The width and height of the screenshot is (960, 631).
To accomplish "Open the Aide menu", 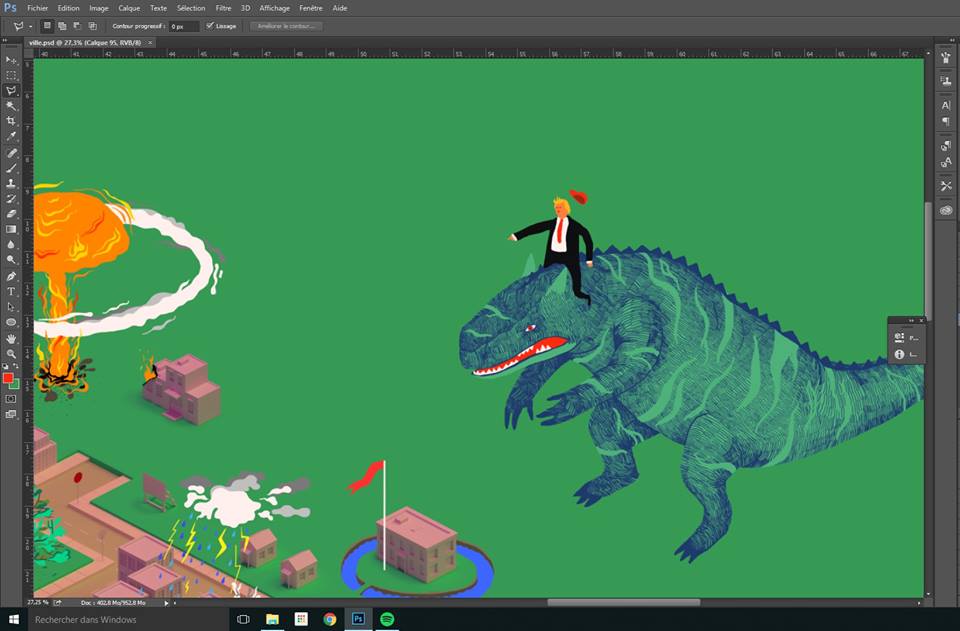I will click(x=340, y=8).
